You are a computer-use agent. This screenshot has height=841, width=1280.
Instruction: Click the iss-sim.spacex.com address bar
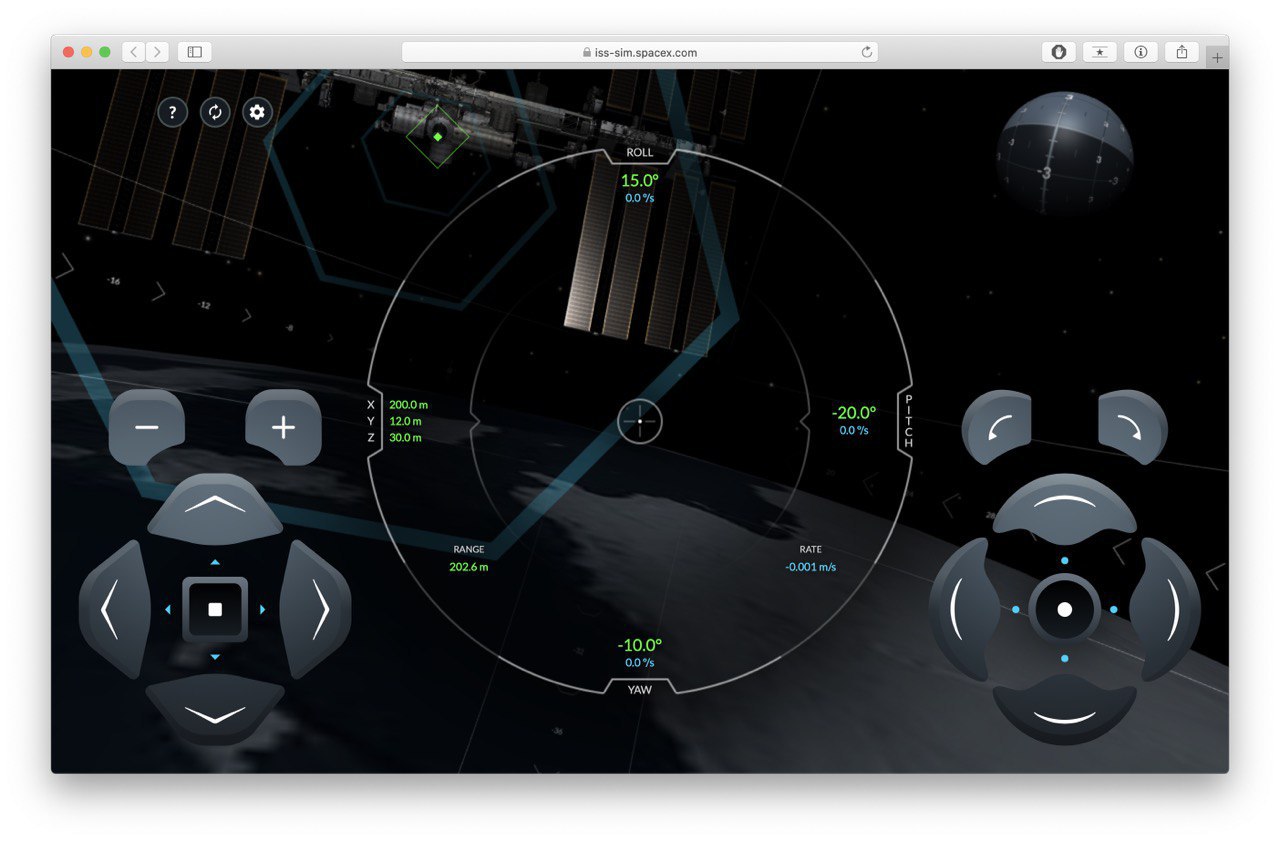point(640,52)
